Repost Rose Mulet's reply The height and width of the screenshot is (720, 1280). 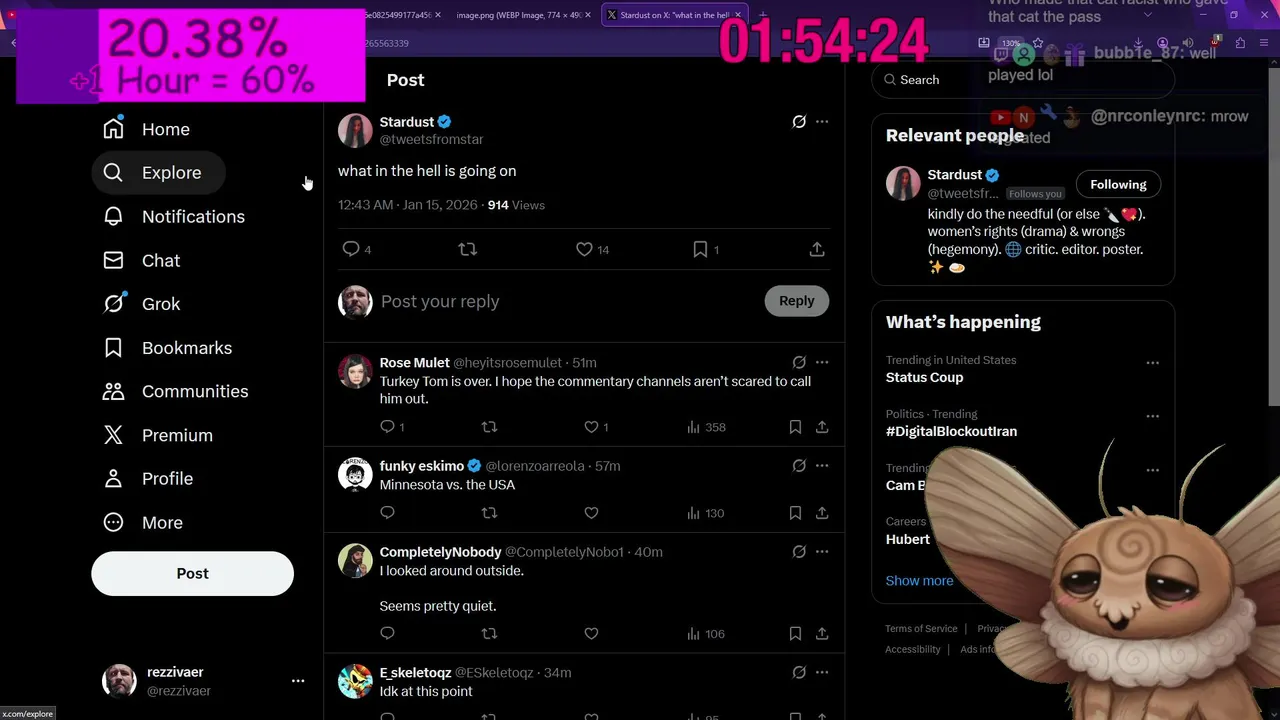point(489,427)
